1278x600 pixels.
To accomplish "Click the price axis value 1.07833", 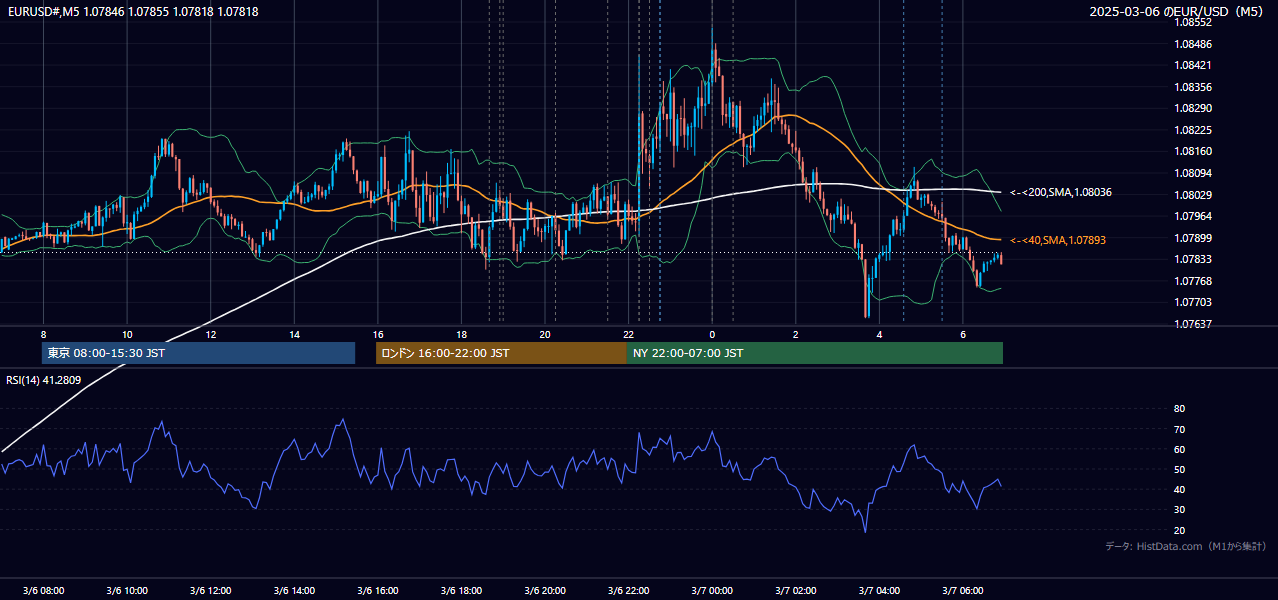I will [1194, 259].
